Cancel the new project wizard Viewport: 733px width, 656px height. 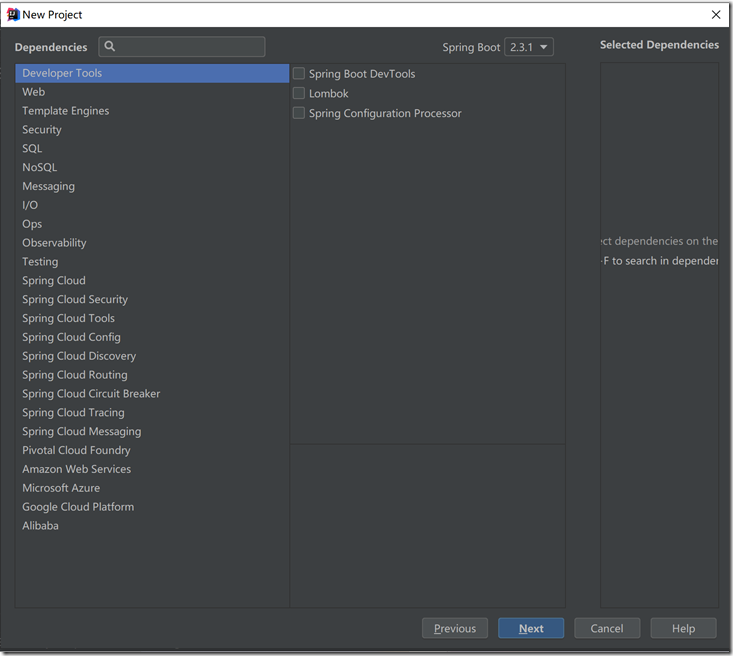coord(607,628)
